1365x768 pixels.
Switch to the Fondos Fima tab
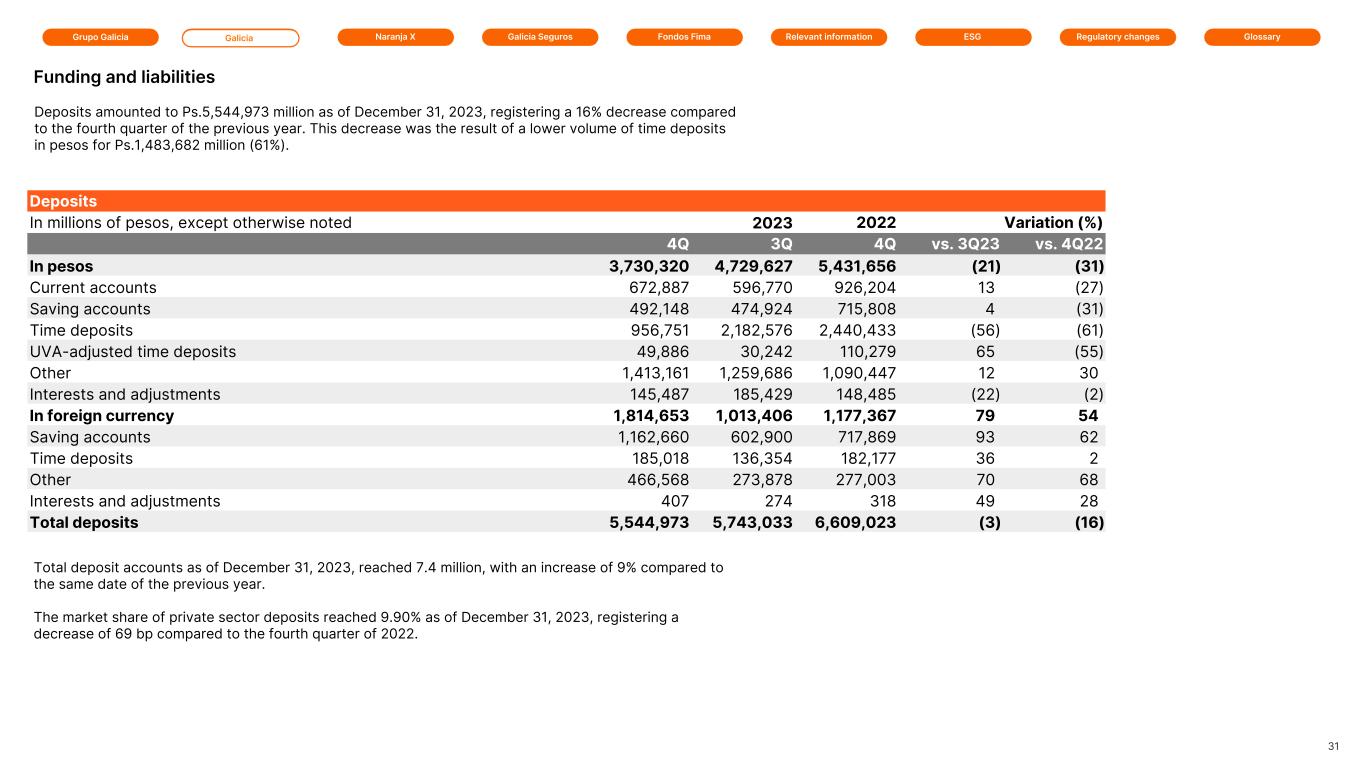[x=684, y=37]
